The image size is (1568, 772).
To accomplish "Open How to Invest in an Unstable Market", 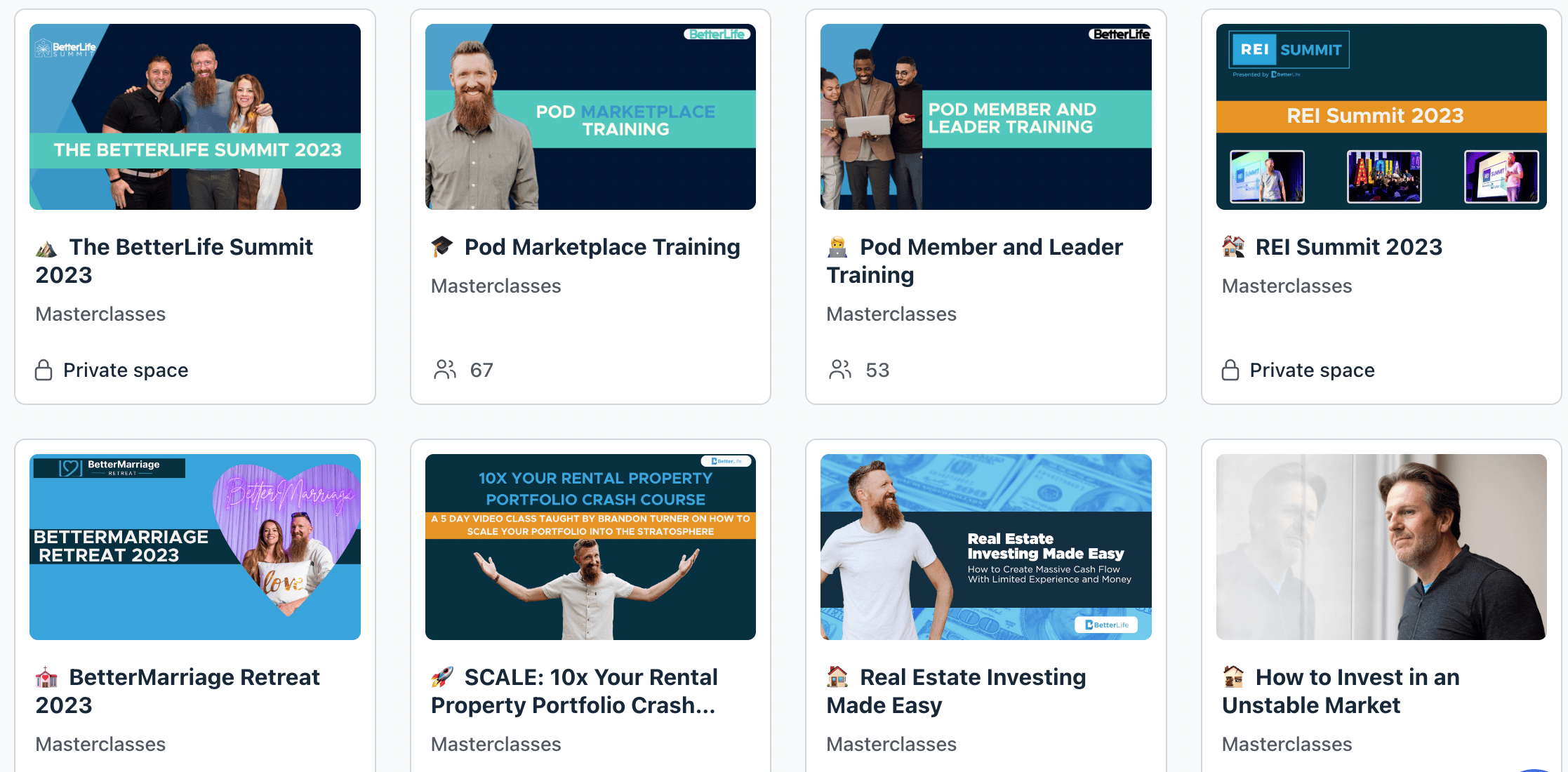I will pos(1341,691).
